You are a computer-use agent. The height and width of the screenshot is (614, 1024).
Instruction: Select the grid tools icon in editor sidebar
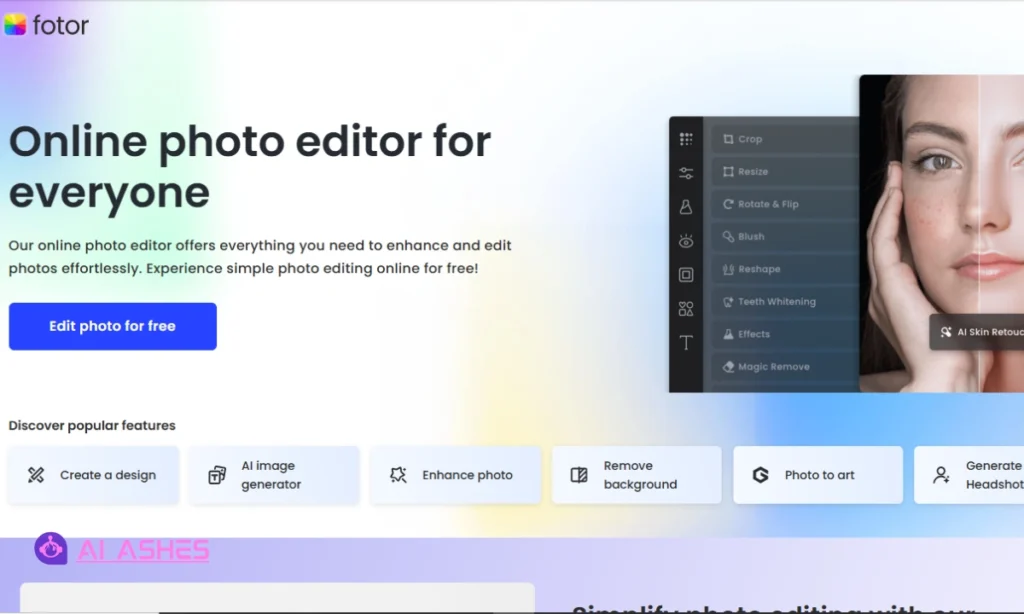(686, 140)
